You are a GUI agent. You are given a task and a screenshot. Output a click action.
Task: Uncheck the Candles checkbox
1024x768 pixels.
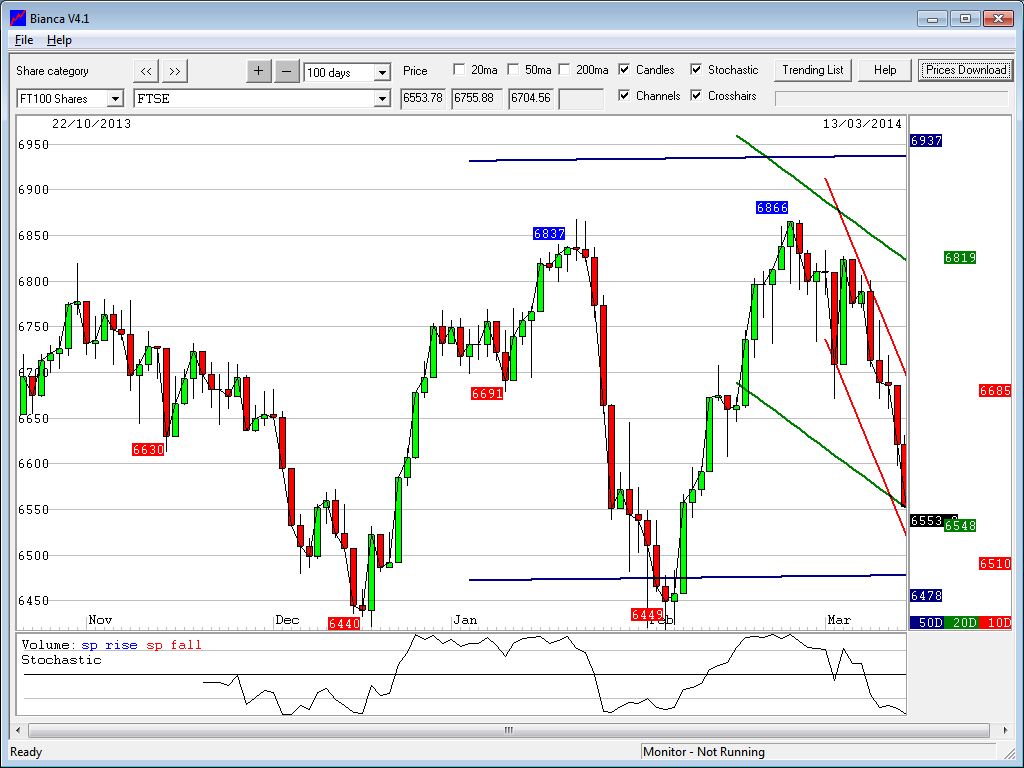pyautogui.click(x=624, y=70)
